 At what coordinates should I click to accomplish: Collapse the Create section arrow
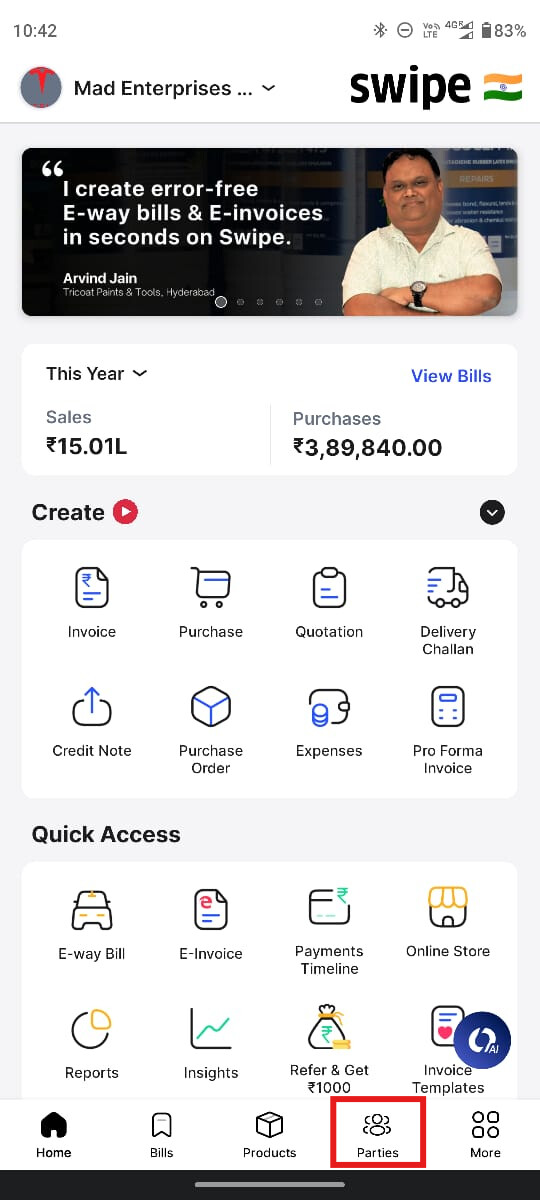pos(492,512)
